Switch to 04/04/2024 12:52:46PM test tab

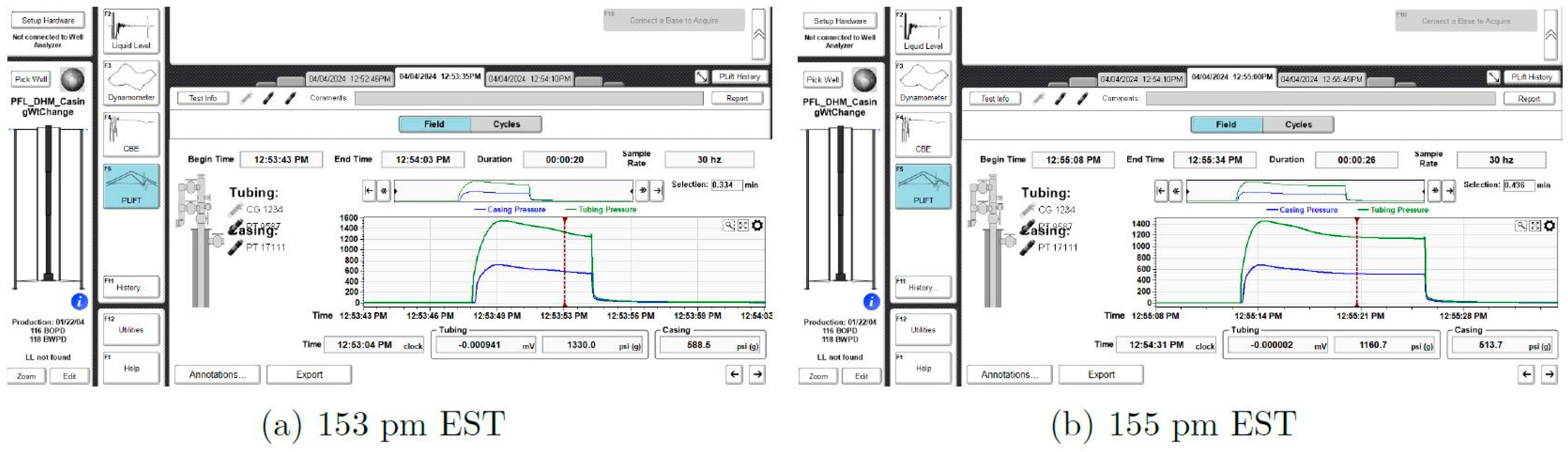(x=350, y=79)
